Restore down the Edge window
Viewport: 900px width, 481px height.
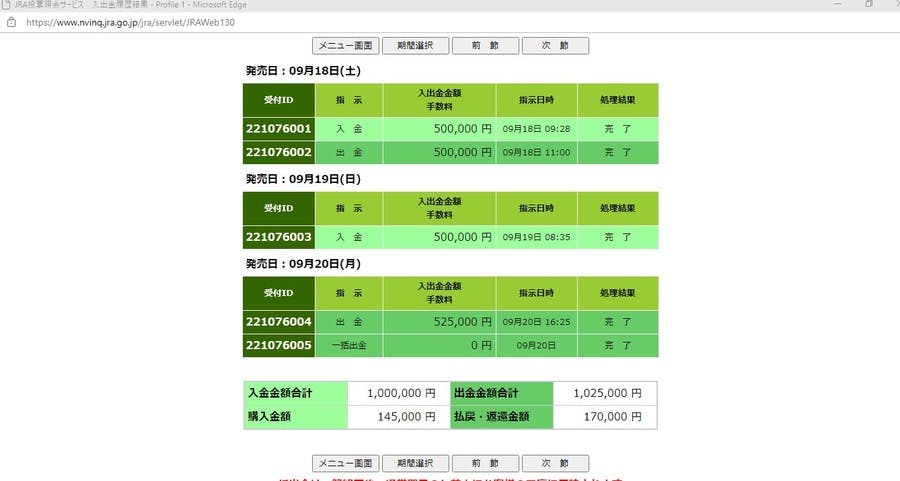point(868,5)
